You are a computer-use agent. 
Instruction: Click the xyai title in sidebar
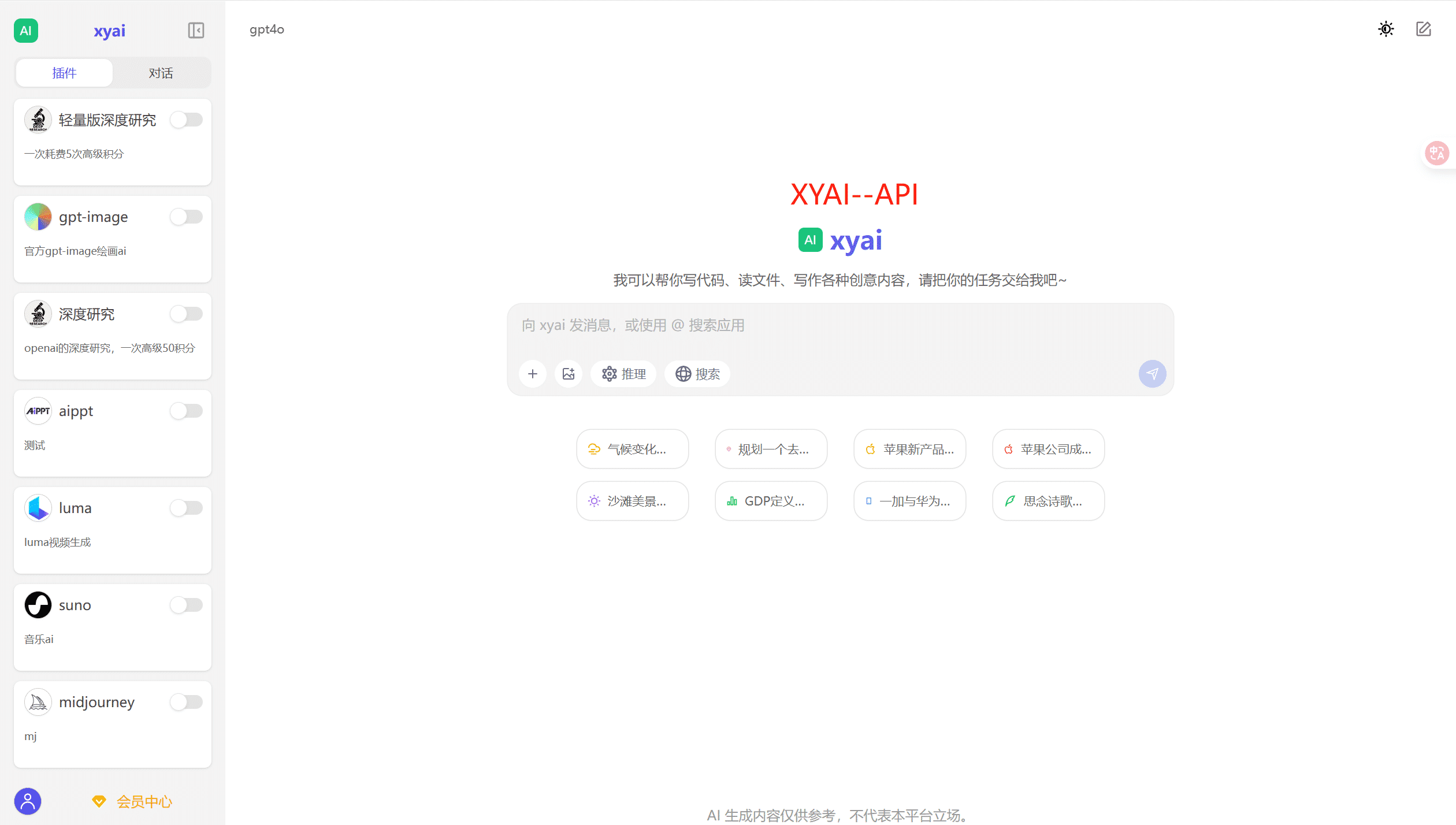[109, 31]
